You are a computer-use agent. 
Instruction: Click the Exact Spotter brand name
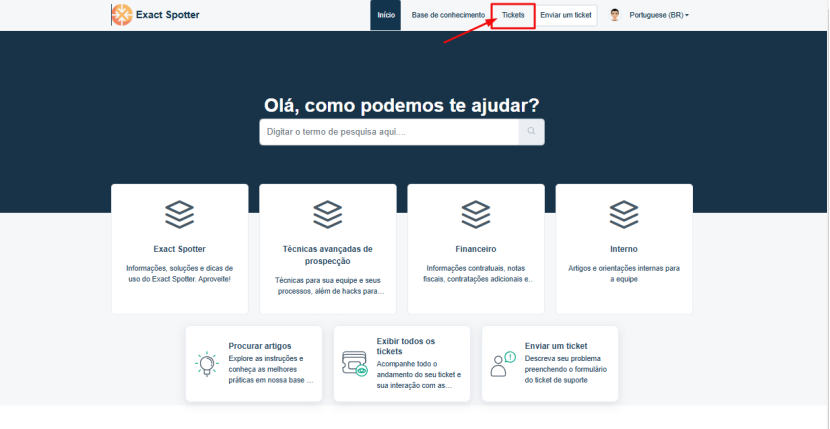click(x=168, y=15)
